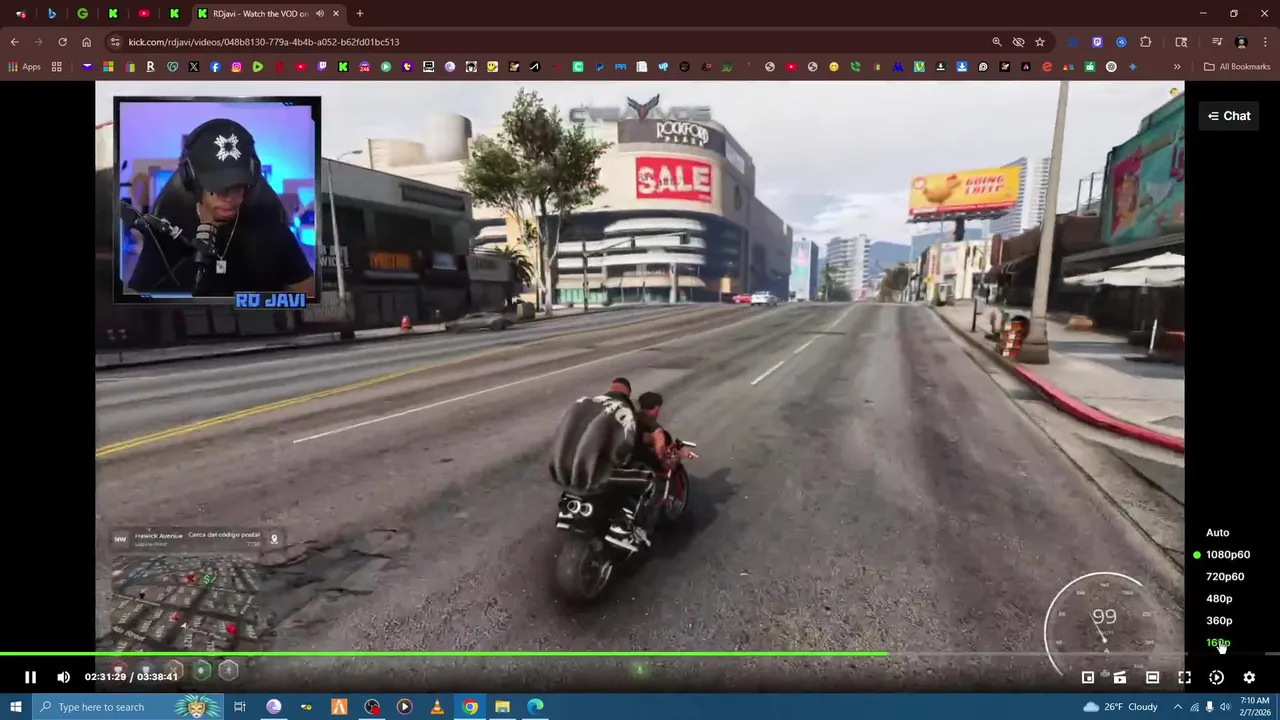This screenshot has height=720, width=1280.
Task: Reload the page
Action: coord(62,42)
